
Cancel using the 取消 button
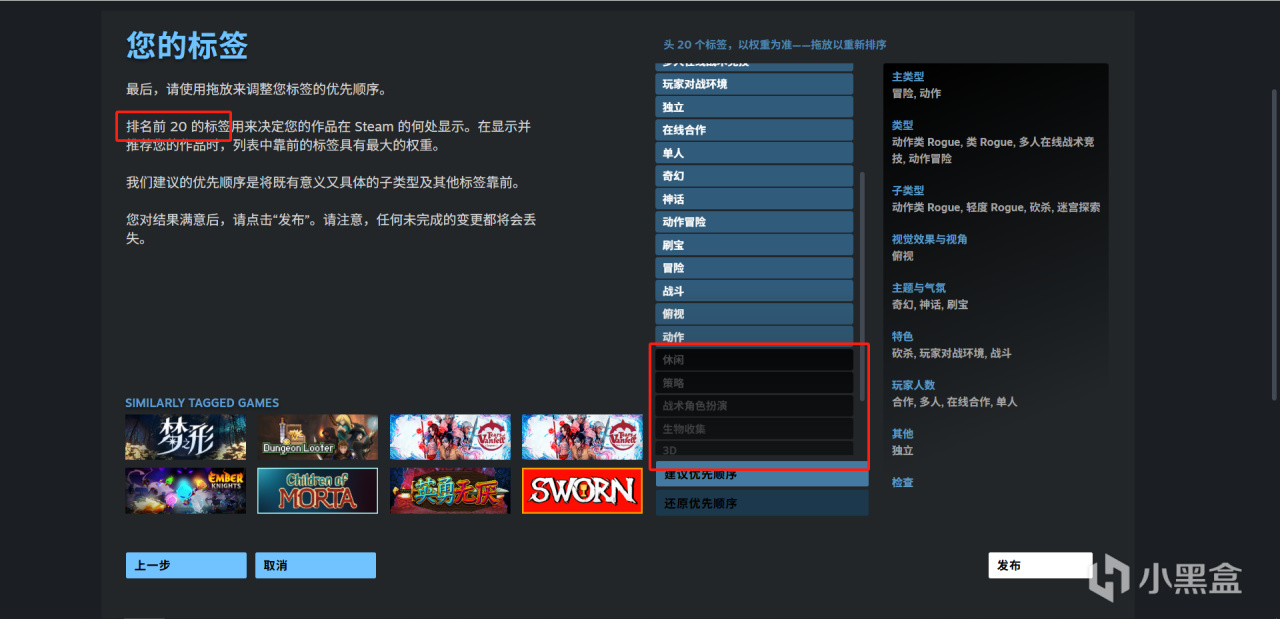tap(315, 565)
